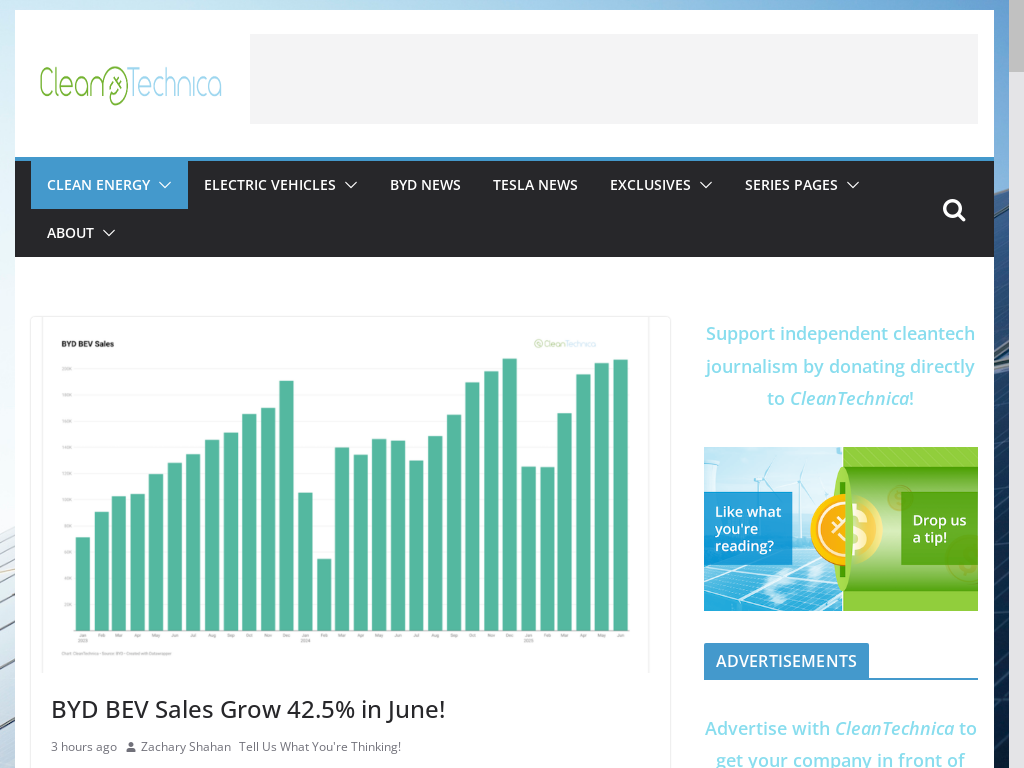Screen dimensions: 1024x768
Task: Click the CleanTechnica logo
Action: pos(131,85)
